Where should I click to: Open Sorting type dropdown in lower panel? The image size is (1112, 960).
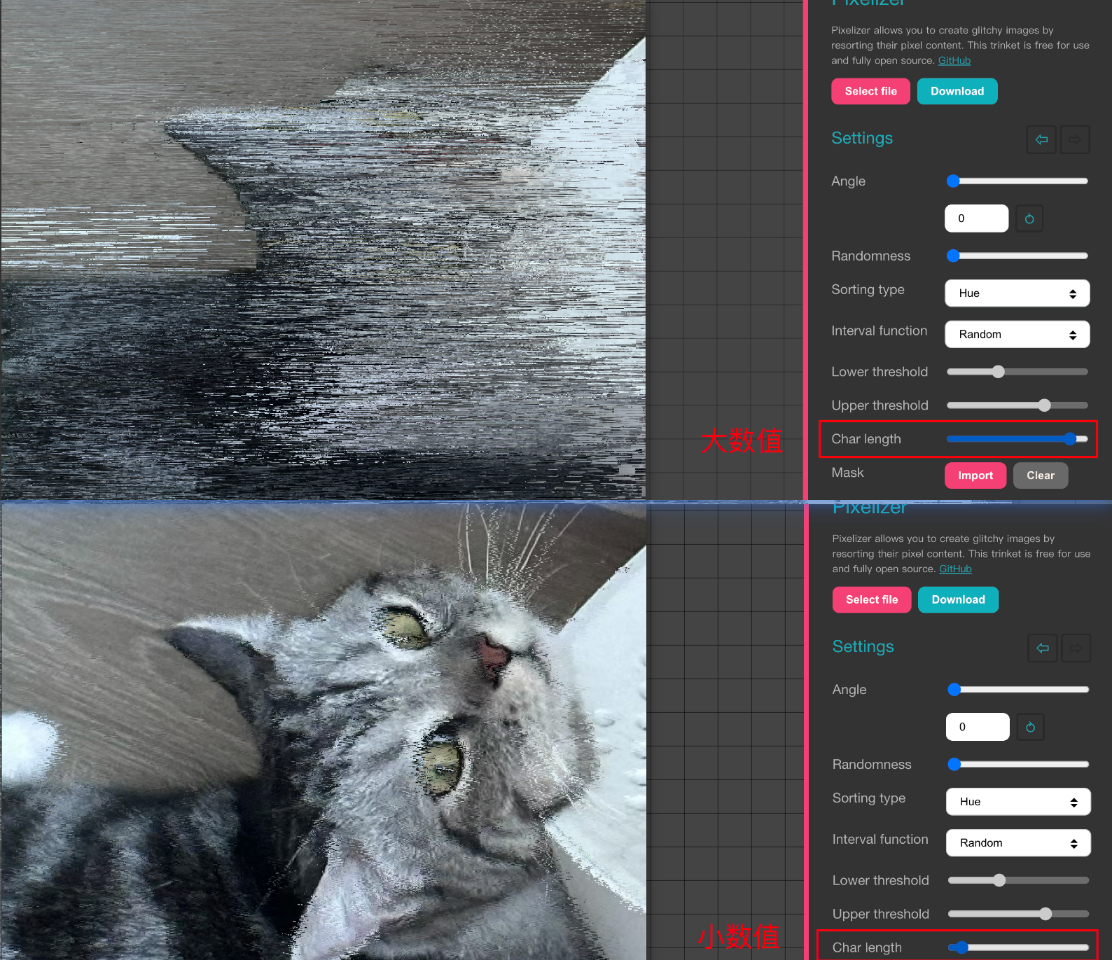tap(1018, 802)
